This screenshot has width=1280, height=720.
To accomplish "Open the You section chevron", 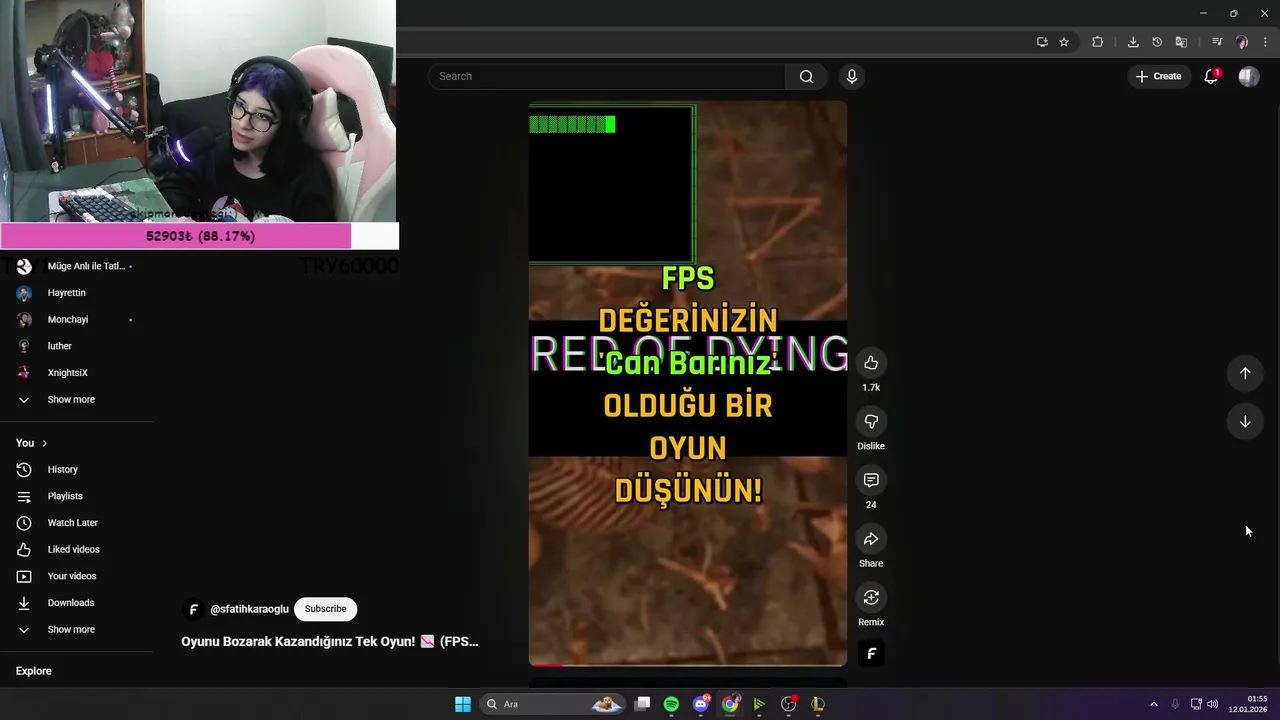I will point(44,443).
